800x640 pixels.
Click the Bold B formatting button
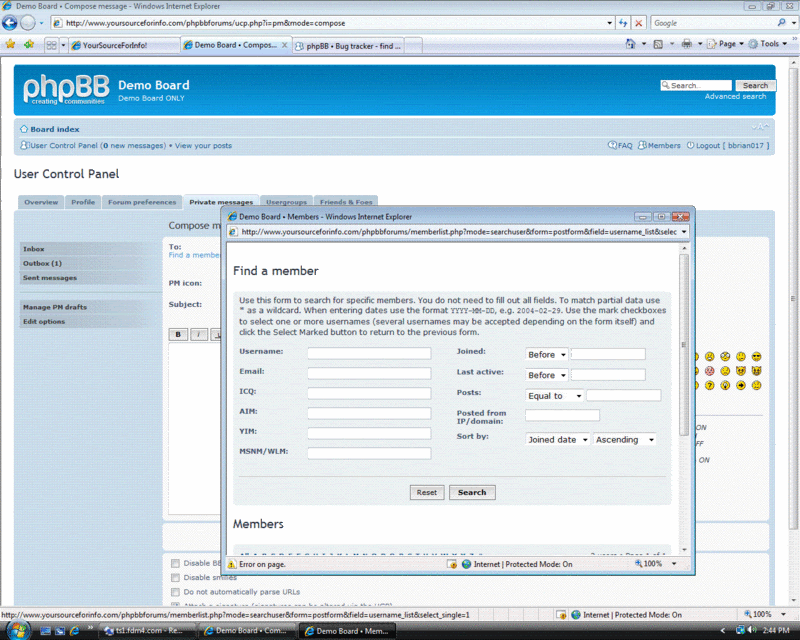click(178, 334)
